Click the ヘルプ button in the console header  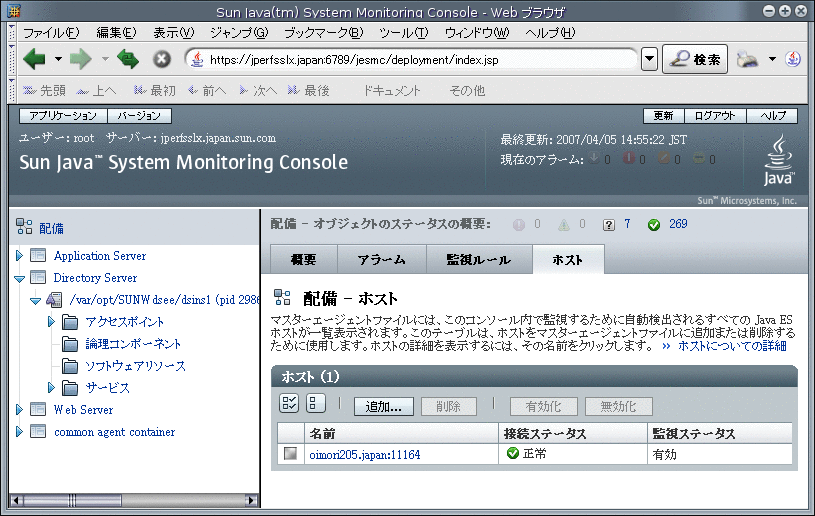click(772, 115)
